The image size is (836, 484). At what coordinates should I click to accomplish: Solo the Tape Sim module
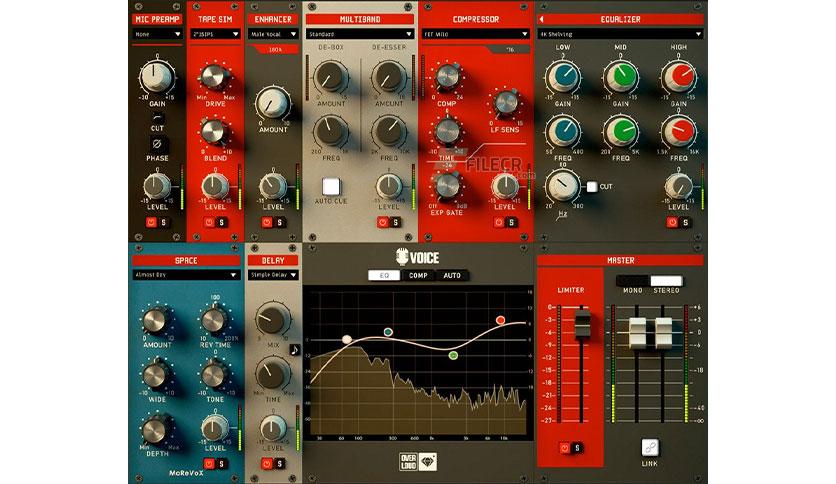pyautogui.click(x=222, y=222)
